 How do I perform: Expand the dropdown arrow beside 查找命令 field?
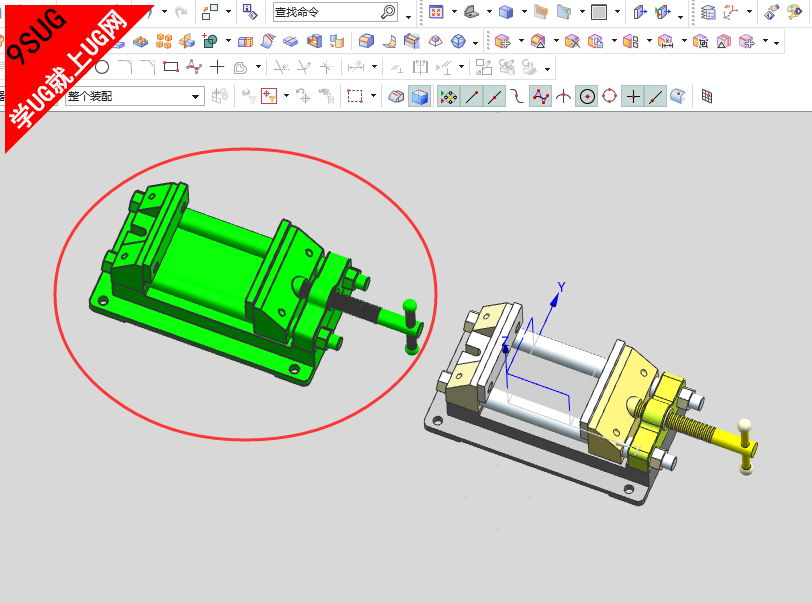click(x=409, y=17)
